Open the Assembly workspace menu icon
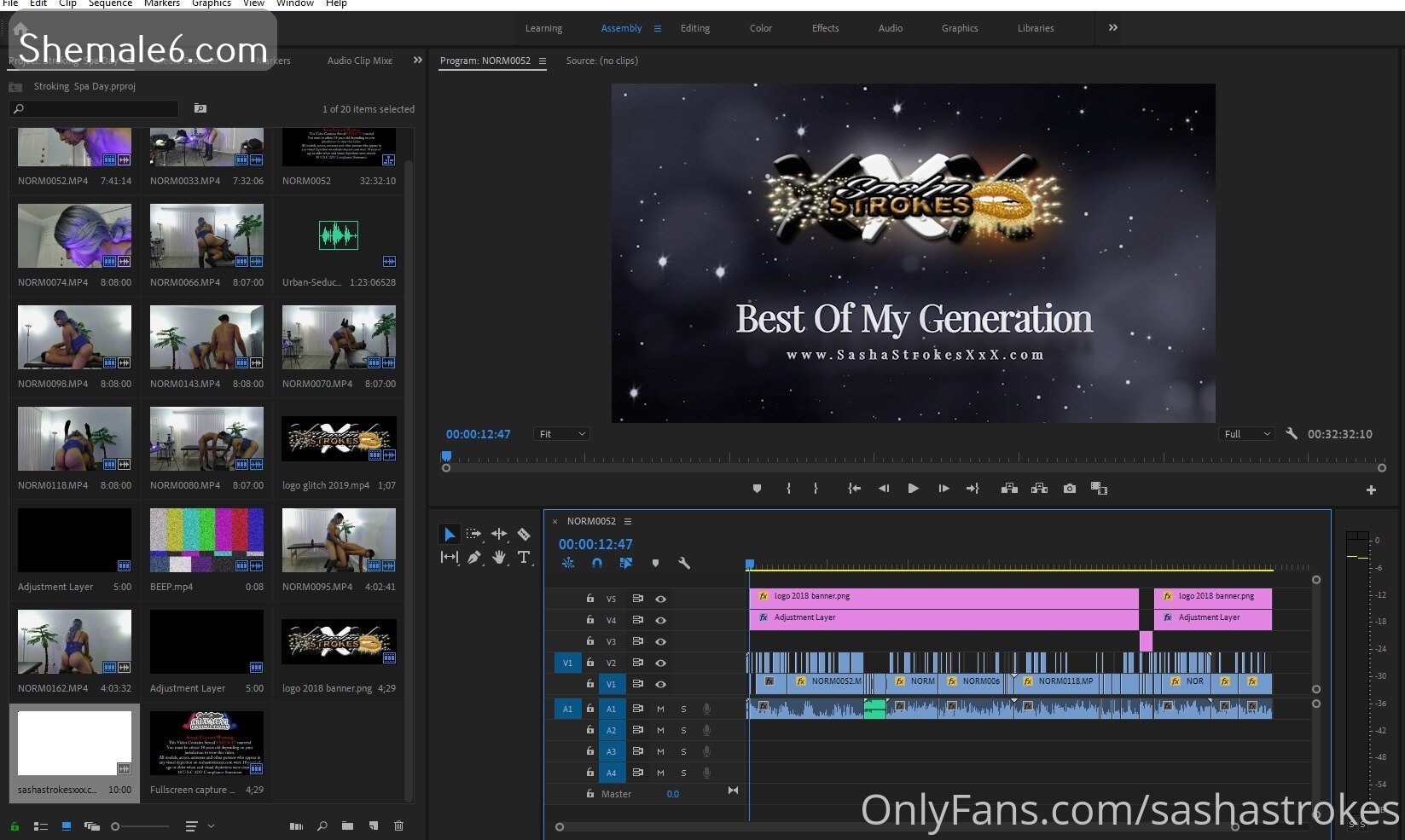The image size is (1405, 840). click(x=658, y=28)
